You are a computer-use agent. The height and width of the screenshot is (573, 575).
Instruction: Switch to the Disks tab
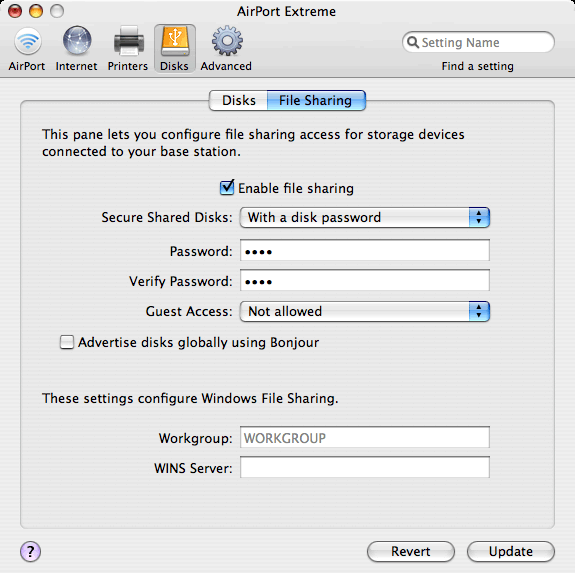pyautogui.click(x=238, y=100)
